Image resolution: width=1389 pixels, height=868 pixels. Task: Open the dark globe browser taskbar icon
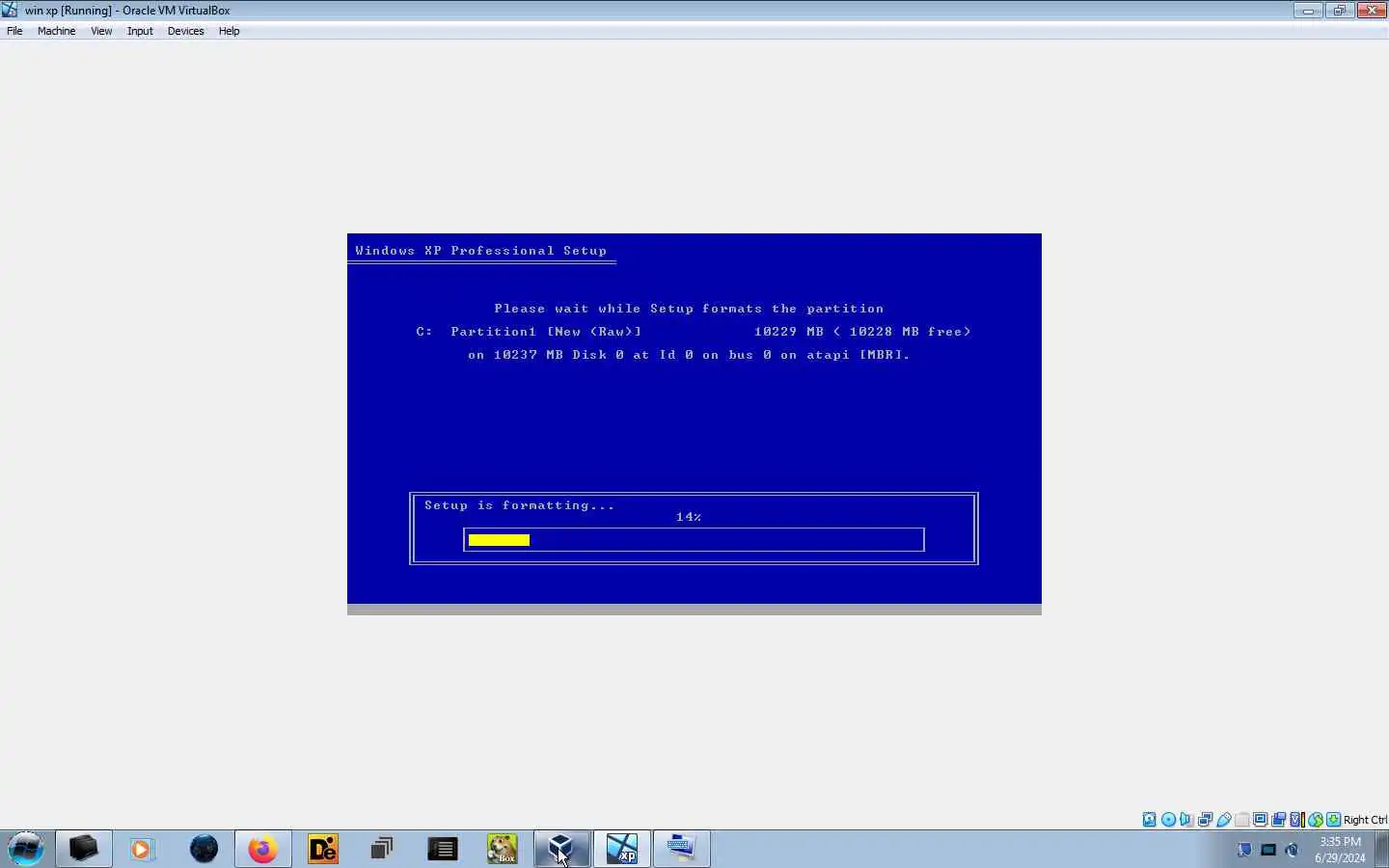(x=204, y=849)
